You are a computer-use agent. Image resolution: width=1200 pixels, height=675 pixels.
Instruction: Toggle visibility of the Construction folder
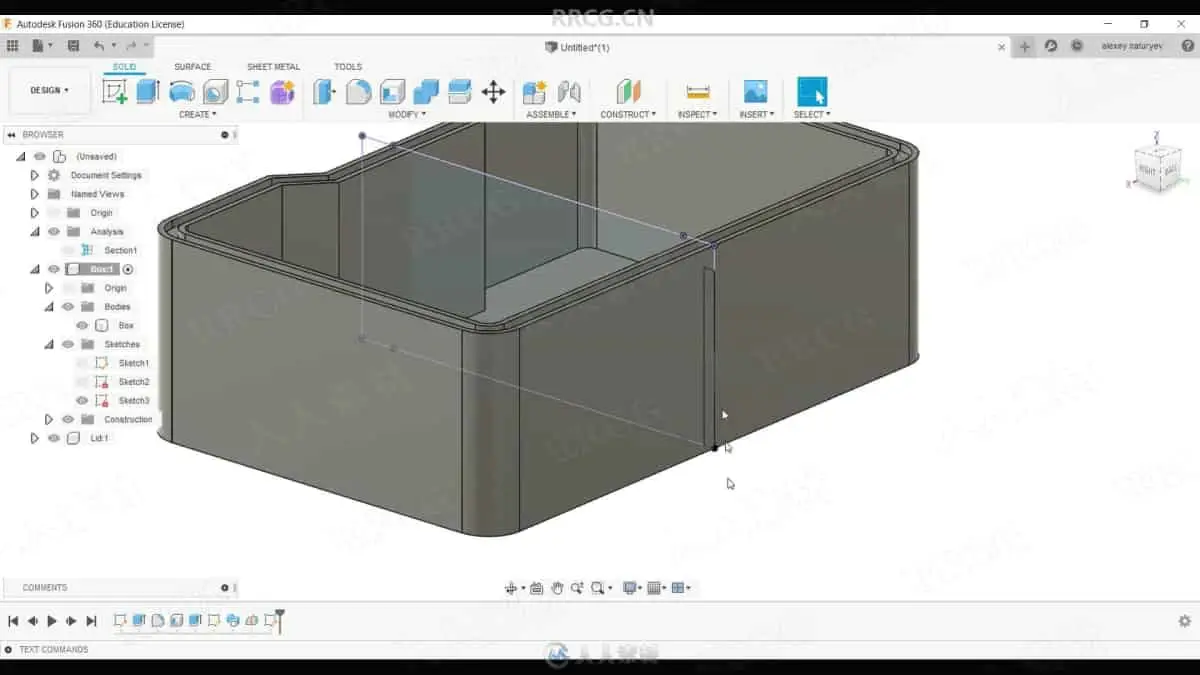click(68, 420)
